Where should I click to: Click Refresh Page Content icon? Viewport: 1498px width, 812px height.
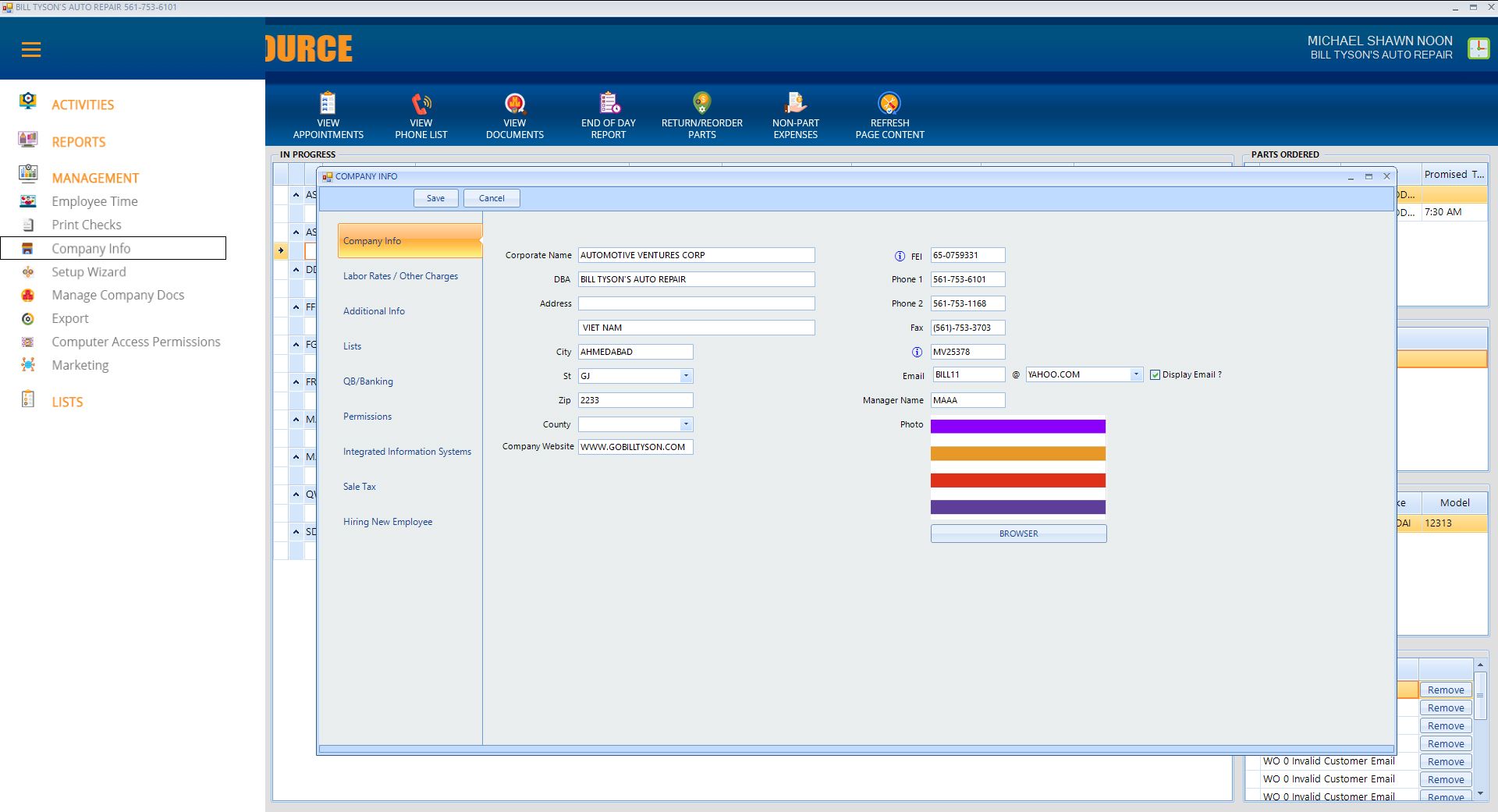[889, 104]
